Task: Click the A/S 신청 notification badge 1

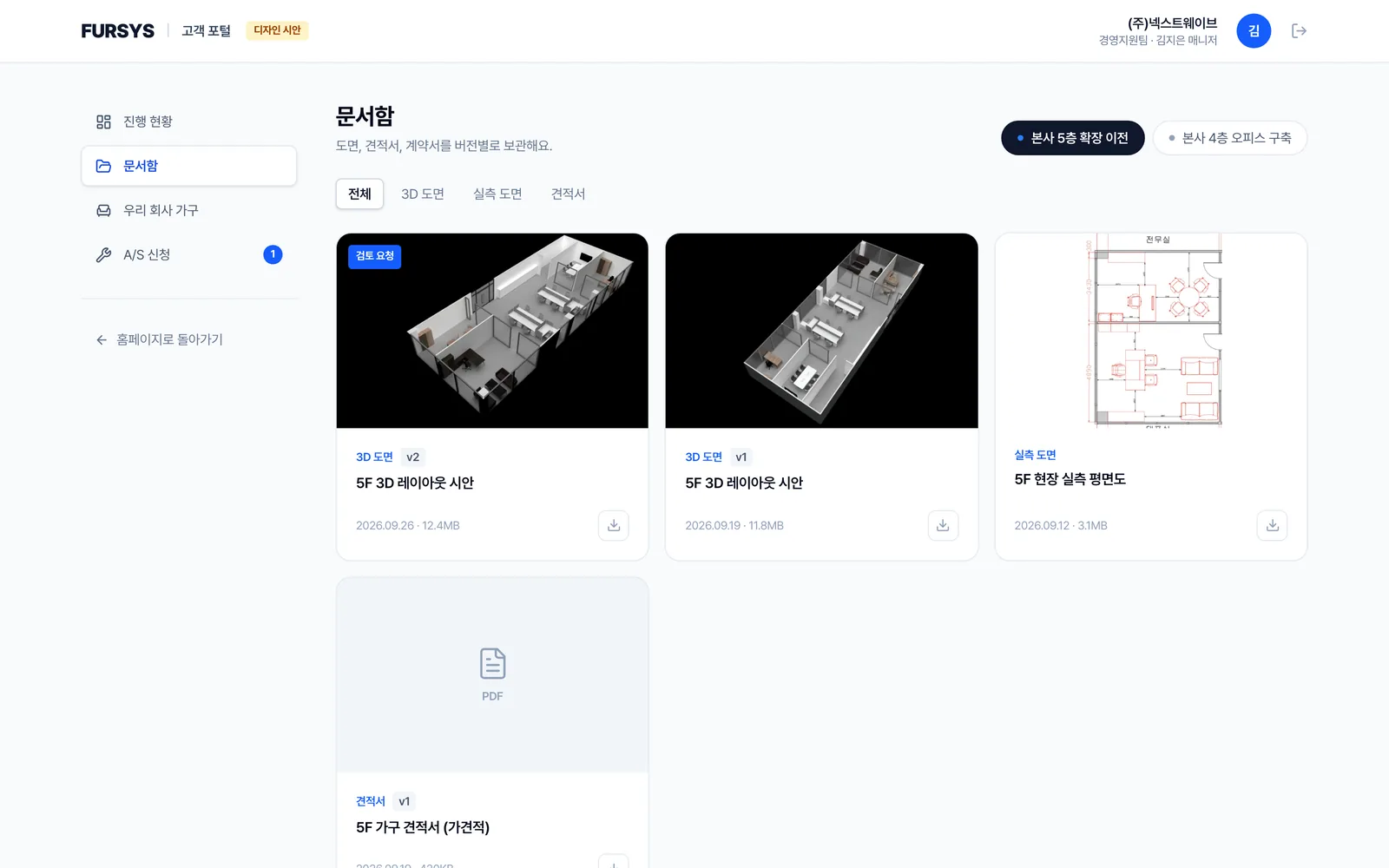Action: tap(273, 254)
